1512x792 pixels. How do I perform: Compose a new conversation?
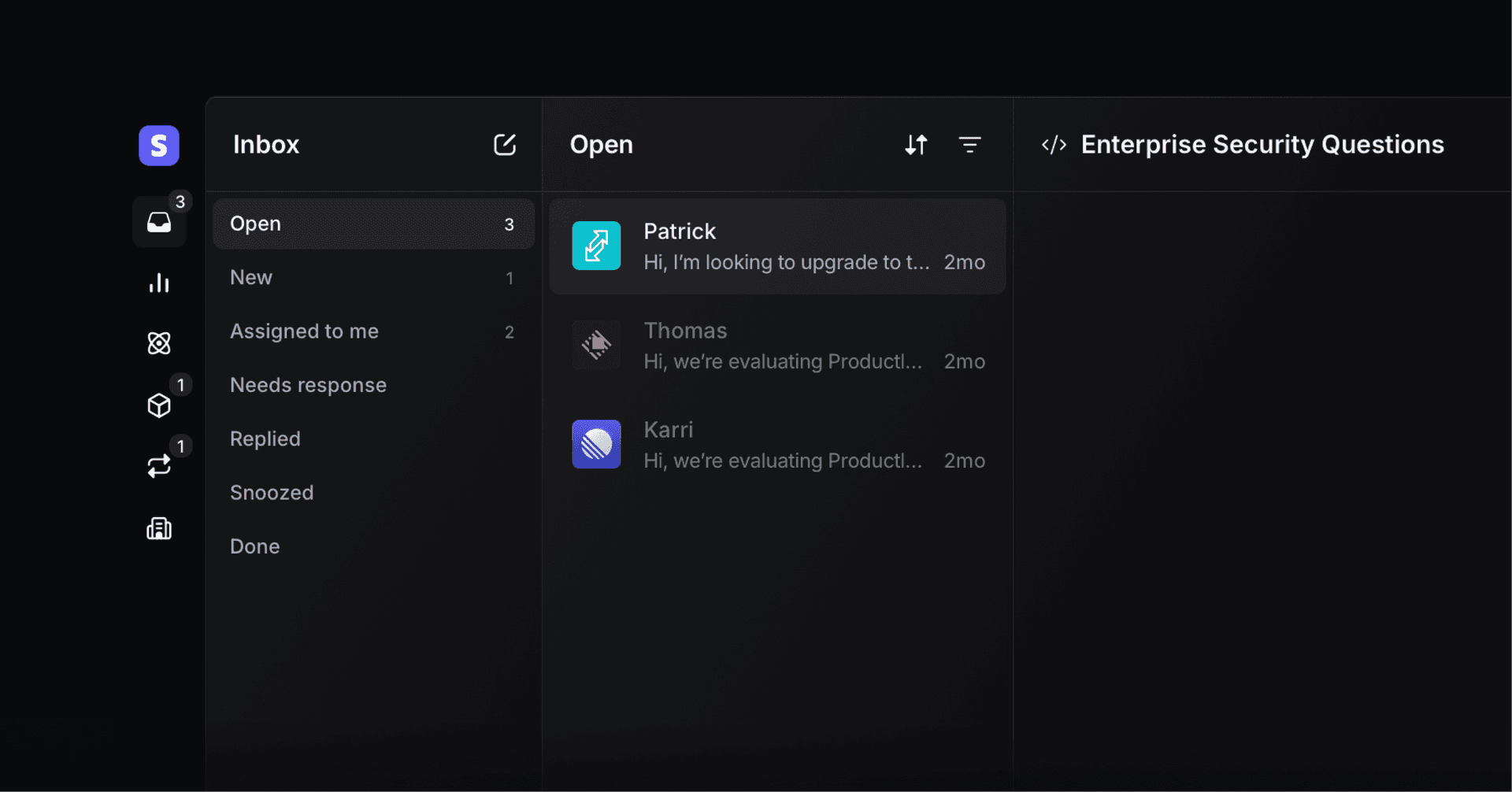505,145
